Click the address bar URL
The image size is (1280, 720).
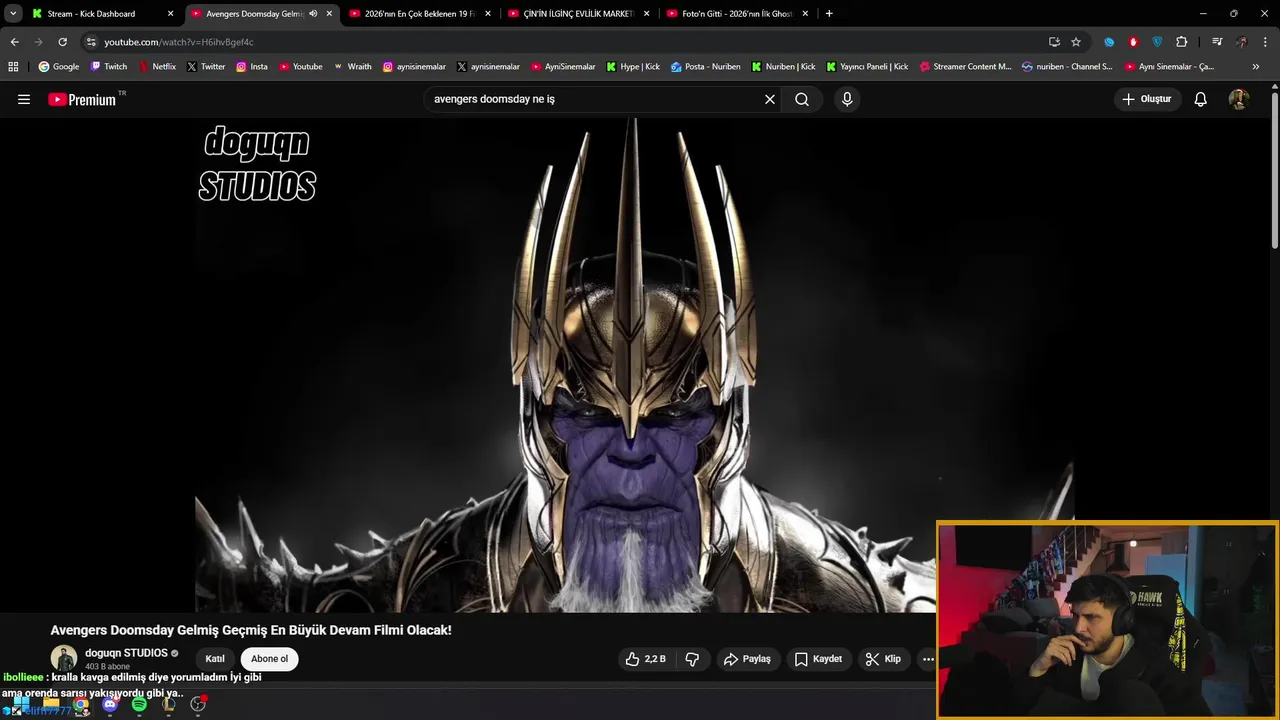[179, 42]
